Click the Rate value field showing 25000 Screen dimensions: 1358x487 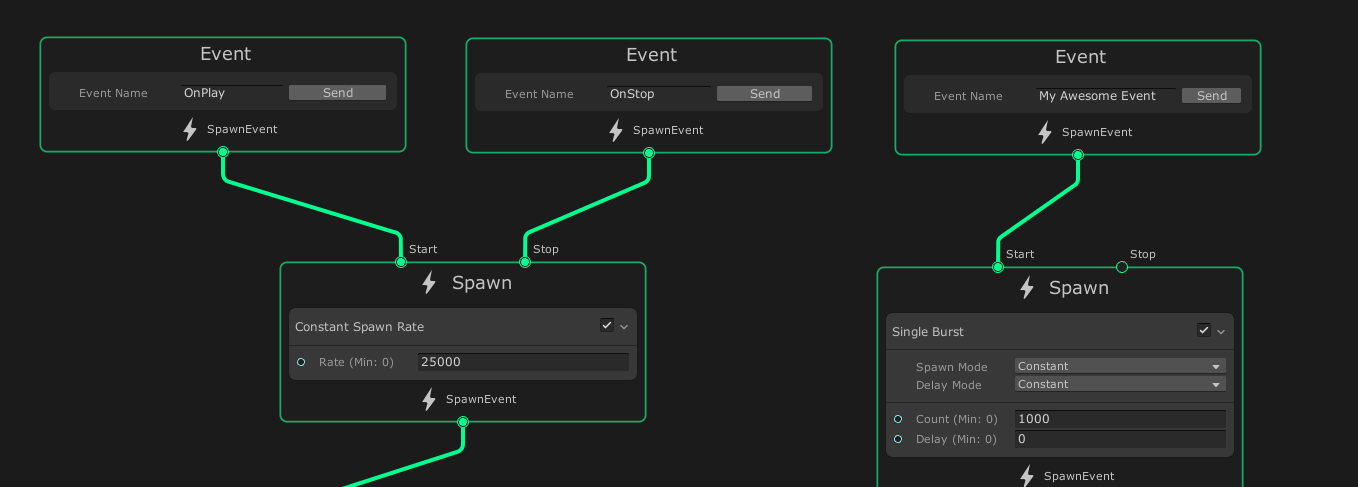pos(523,362)
